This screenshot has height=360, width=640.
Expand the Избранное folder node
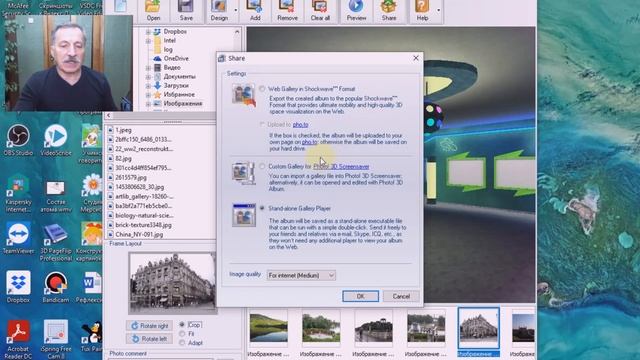[x=149, y=94]
